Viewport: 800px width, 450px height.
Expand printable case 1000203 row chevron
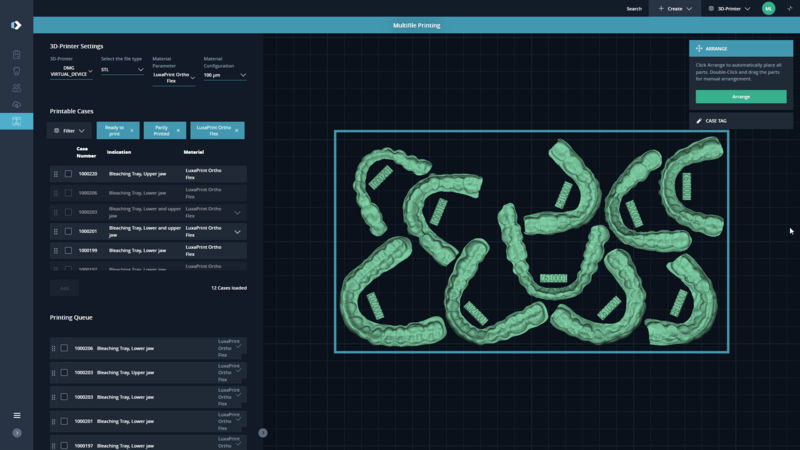pos(237,213)
